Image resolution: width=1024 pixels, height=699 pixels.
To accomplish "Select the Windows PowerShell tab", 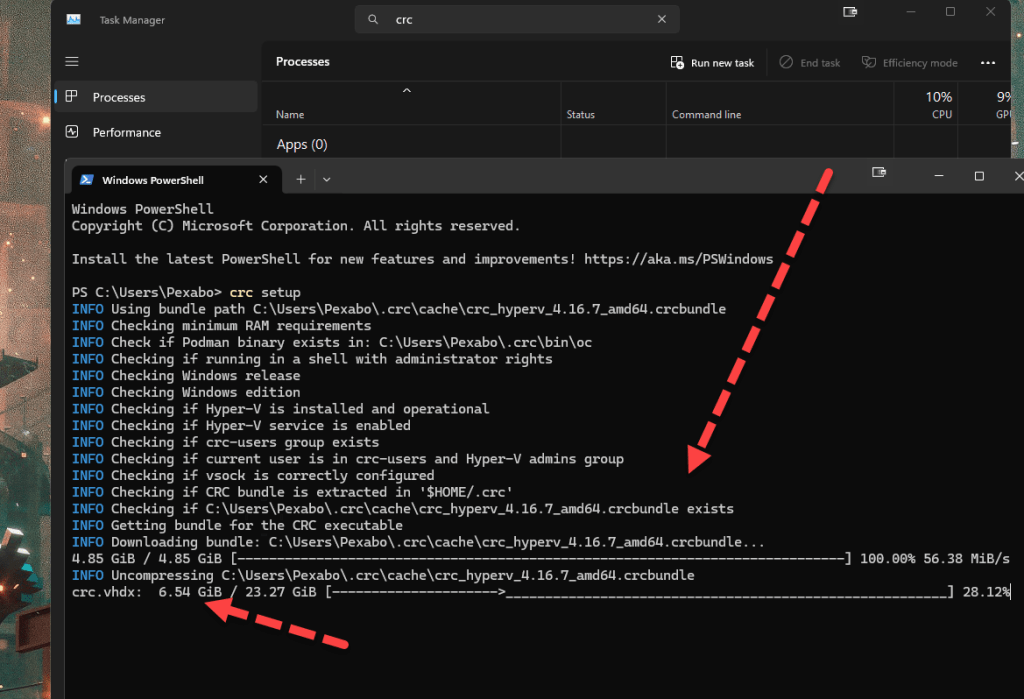I will [176, 180].
